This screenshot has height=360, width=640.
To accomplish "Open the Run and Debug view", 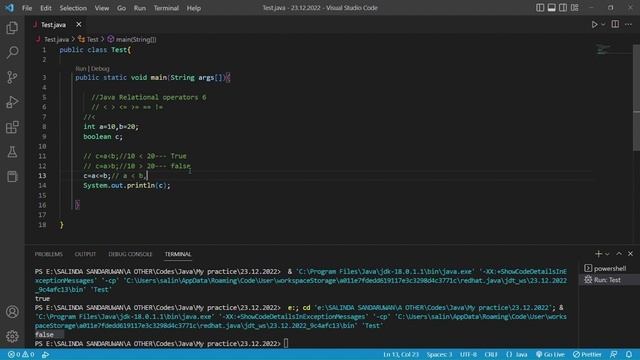I will pos(12,102).
